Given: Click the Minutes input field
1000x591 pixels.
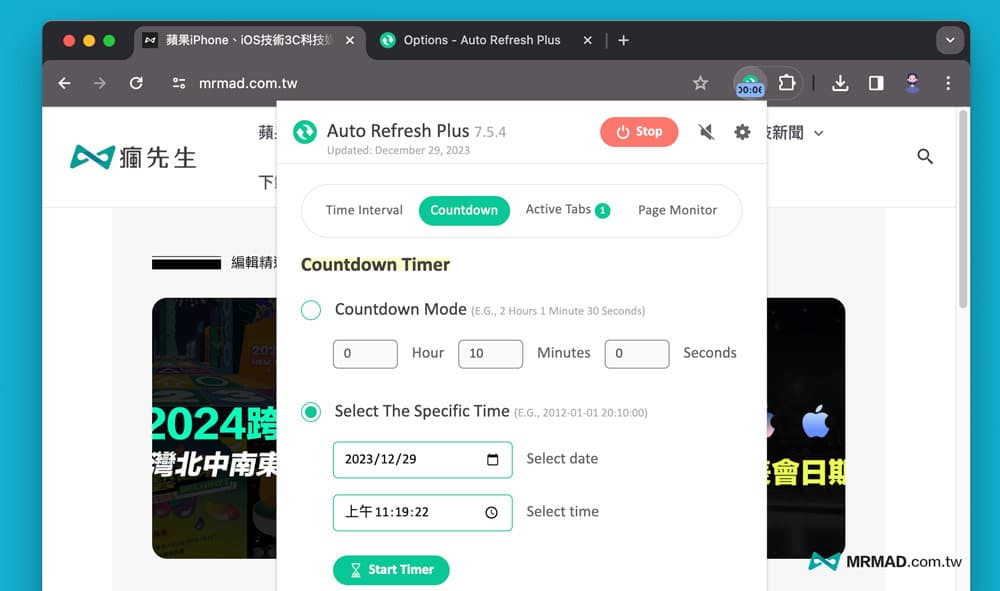Looking at the screenshot, I should pyautogui.click(x=490, y=354).
